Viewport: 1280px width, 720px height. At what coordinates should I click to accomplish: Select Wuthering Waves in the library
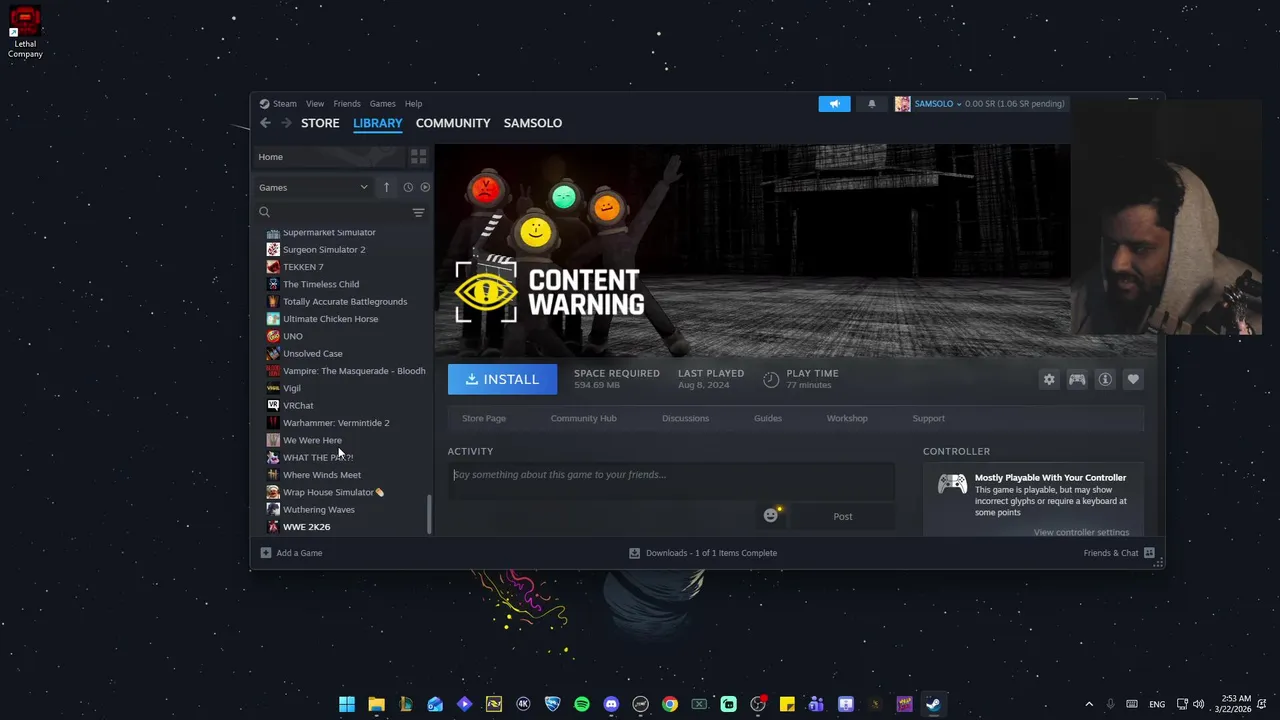click(318, 510)
